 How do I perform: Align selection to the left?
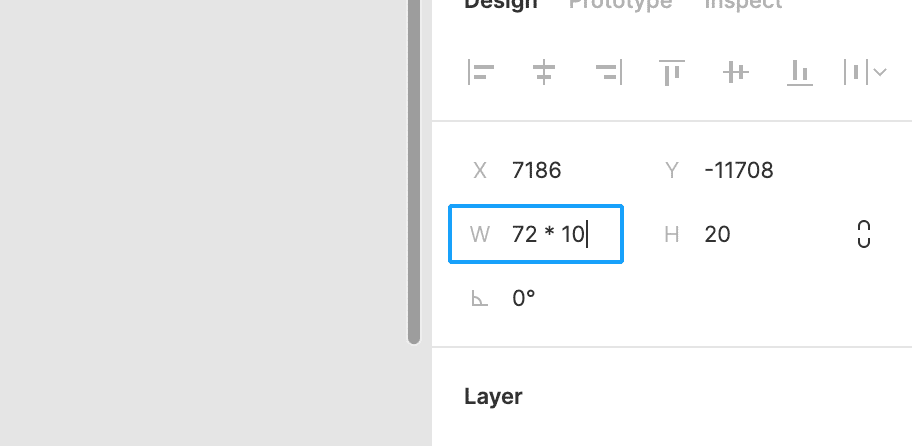click(481, 72)
